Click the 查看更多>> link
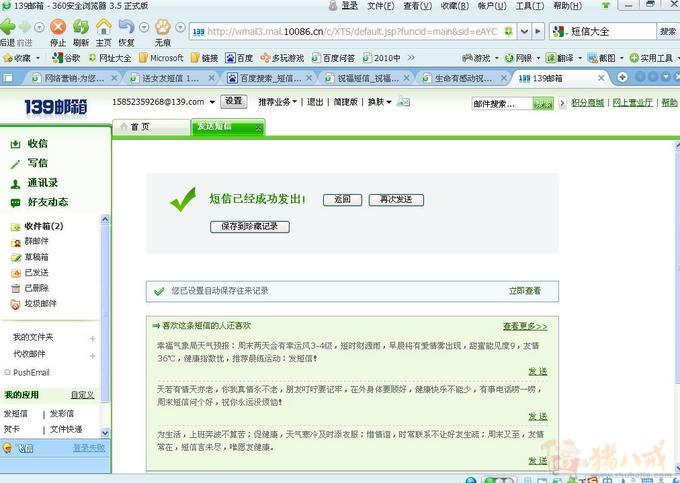 coord(525,326)
